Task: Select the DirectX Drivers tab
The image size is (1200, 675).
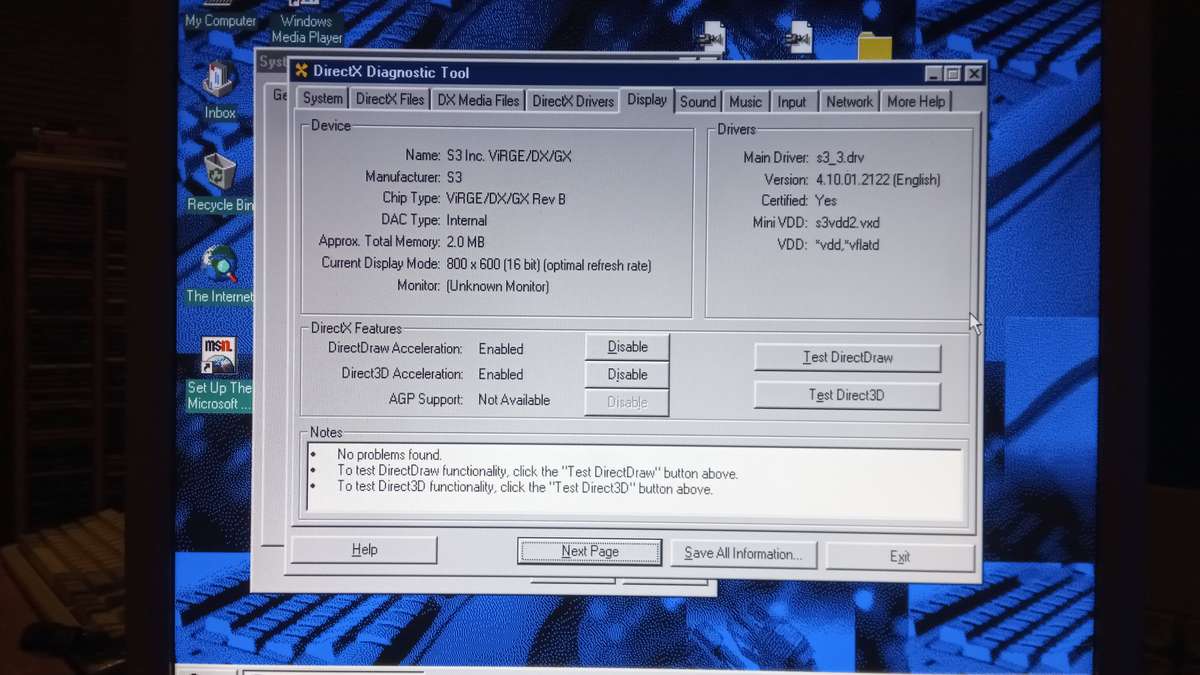Action: point(571,99)
